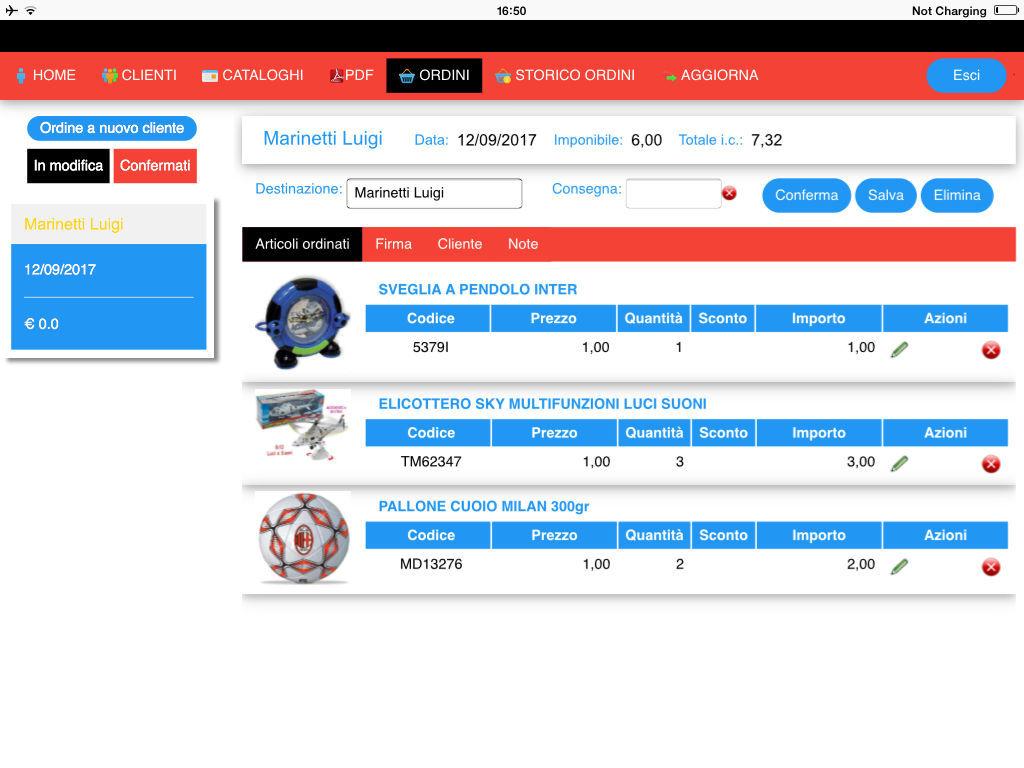
Task: Click the Wi-Fi status icon
Action: (31, 10)
